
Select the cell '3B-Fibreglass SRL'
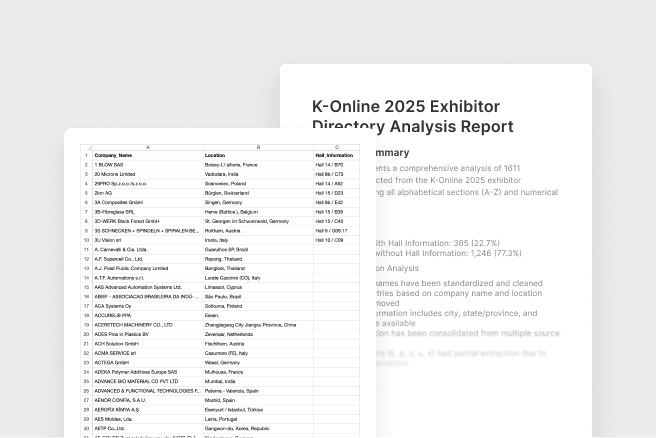pyautogui.click(x=148, y=212)
